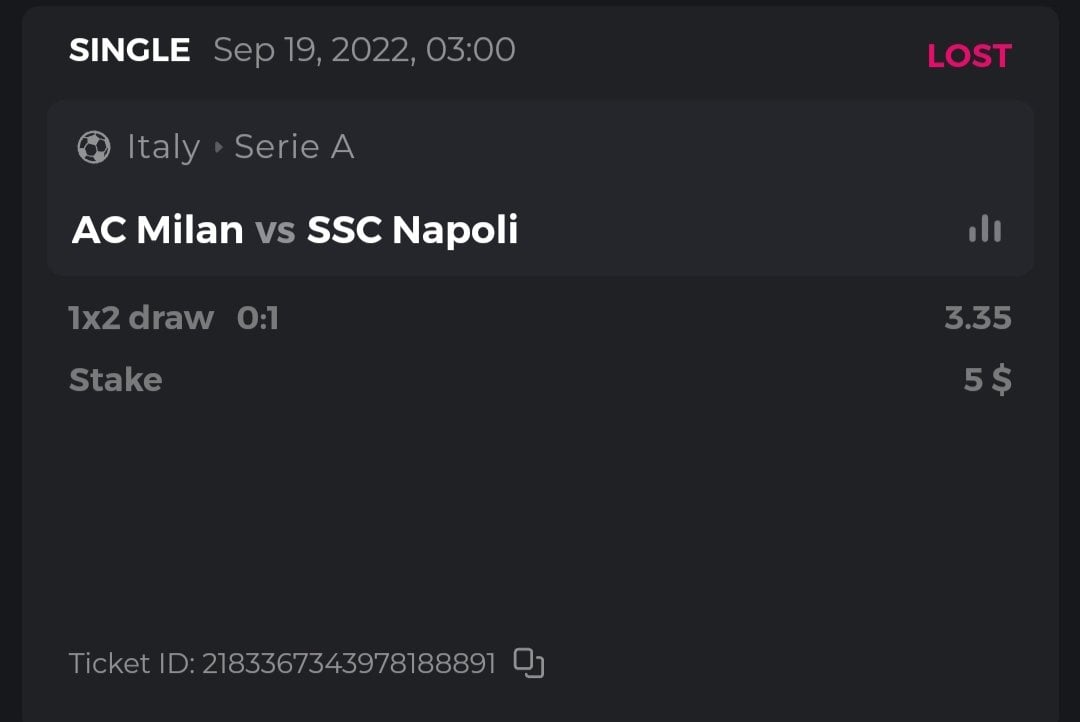The width and height of the screenshot is (1080, 722).
Task: Click the LOST status label
Action: [969, 56]
